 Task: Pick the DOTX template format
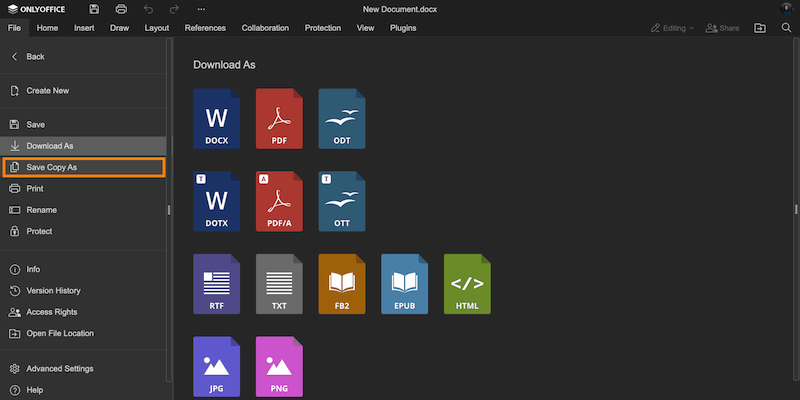click(x=217, y=202)
